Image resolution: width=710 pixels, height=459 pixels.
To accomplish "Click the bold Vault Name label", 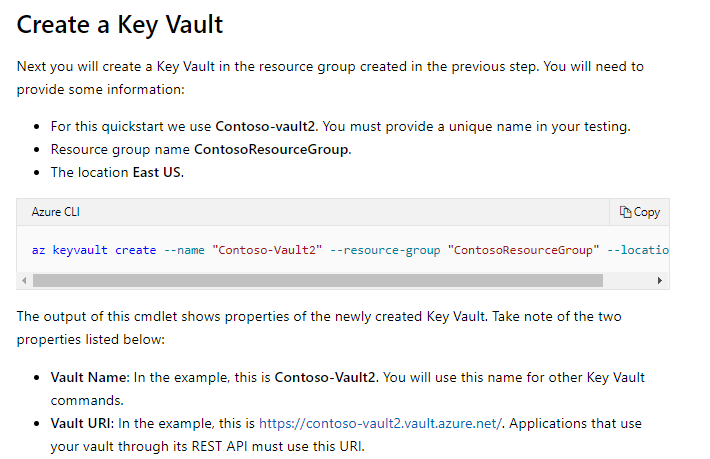I will tap(86, 377).
